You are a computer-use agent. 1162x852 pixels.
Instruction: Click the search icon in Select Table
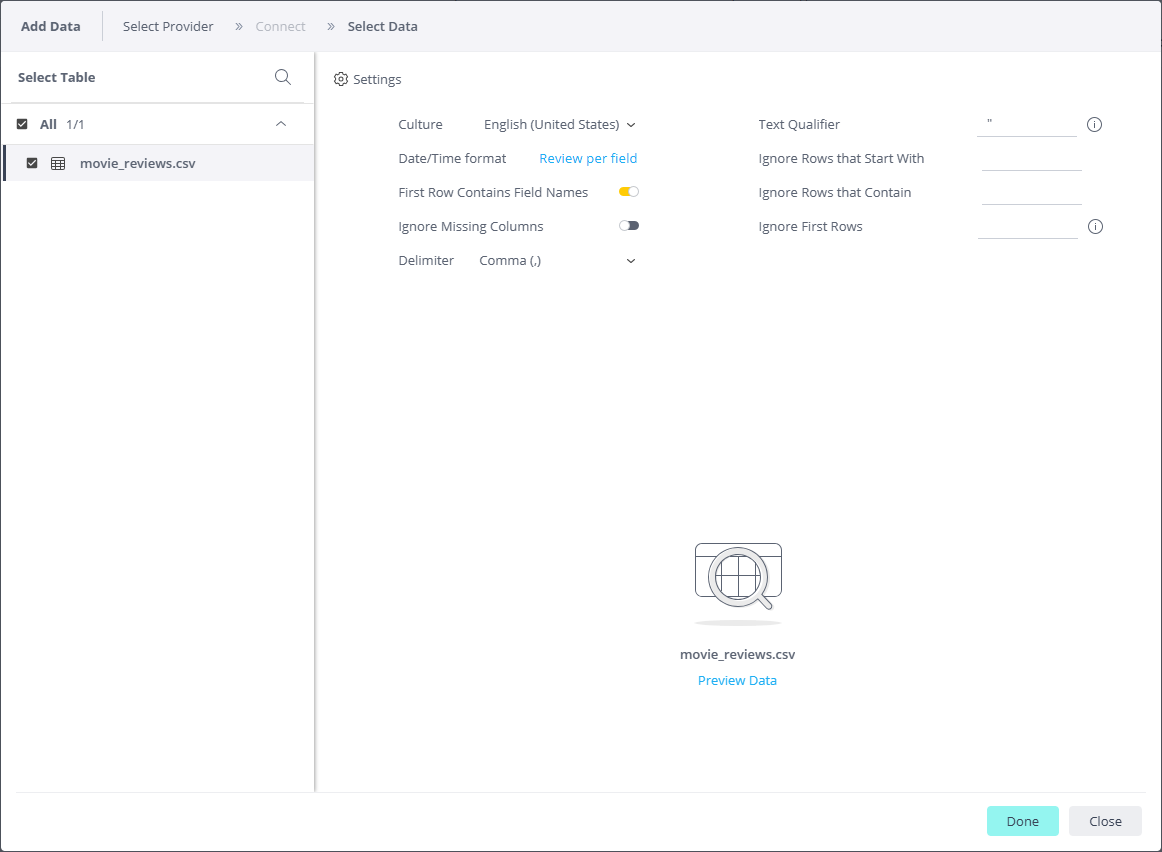283,77
